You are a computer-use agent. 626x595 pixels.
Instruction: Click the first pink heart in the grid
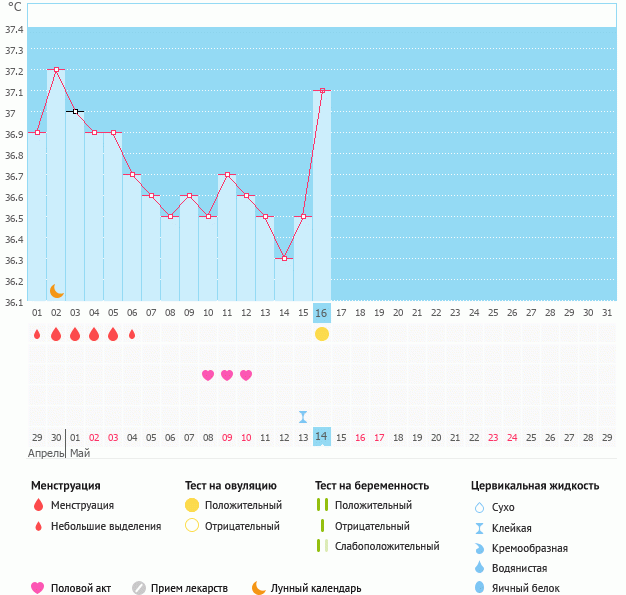[208, 375]
